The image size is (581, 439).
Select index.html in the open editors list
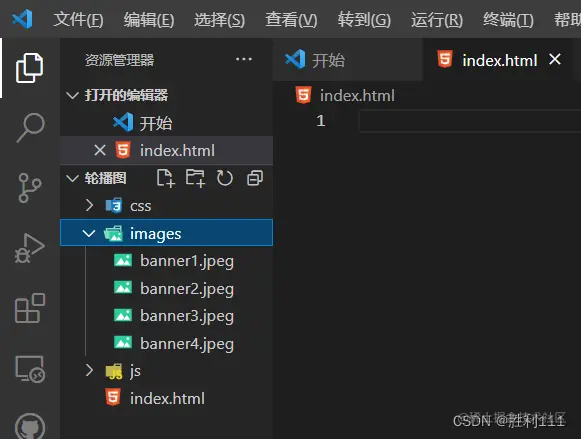(167, 150)
